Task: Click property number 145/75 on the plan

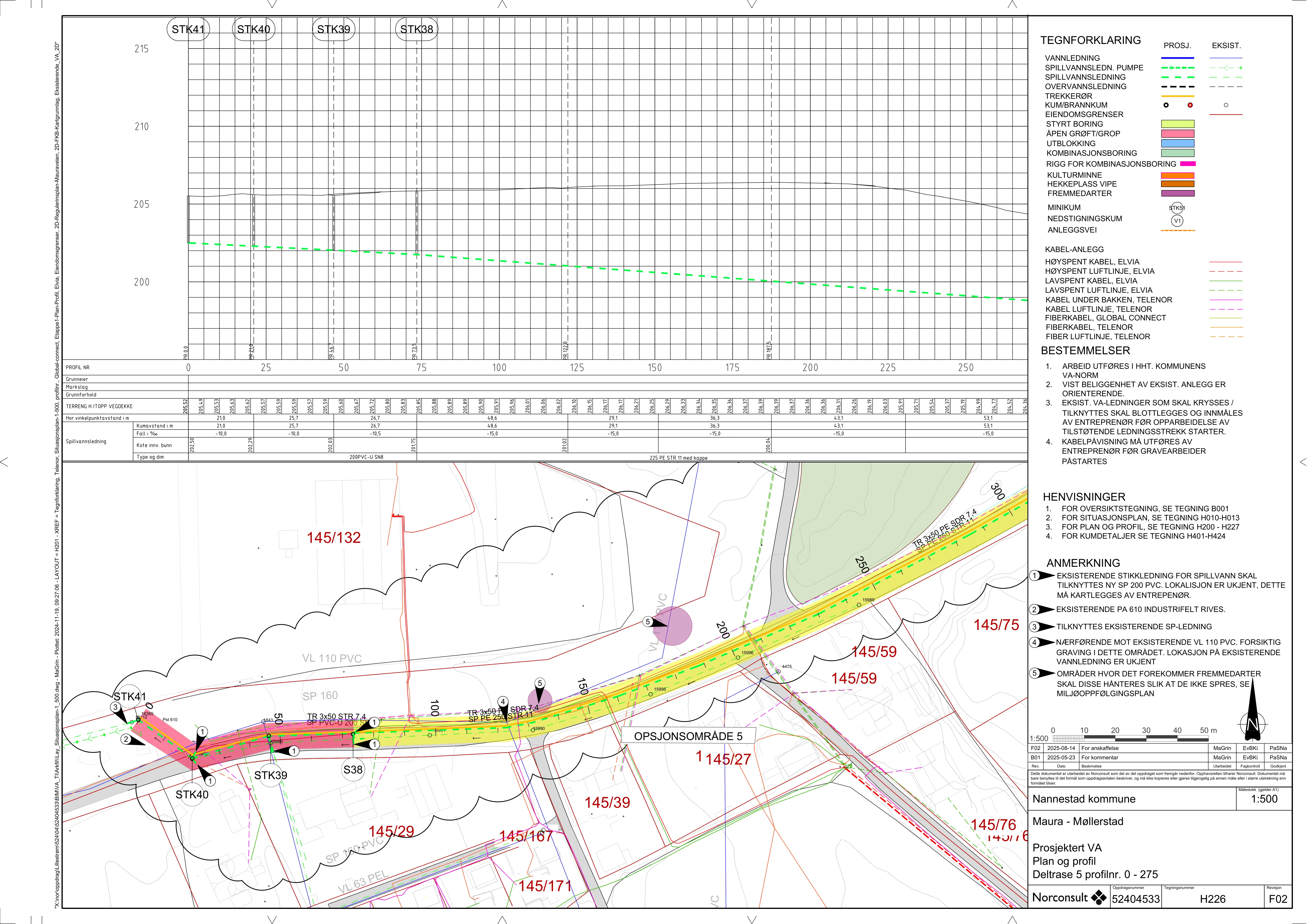Action: click(x=996, y=625)
